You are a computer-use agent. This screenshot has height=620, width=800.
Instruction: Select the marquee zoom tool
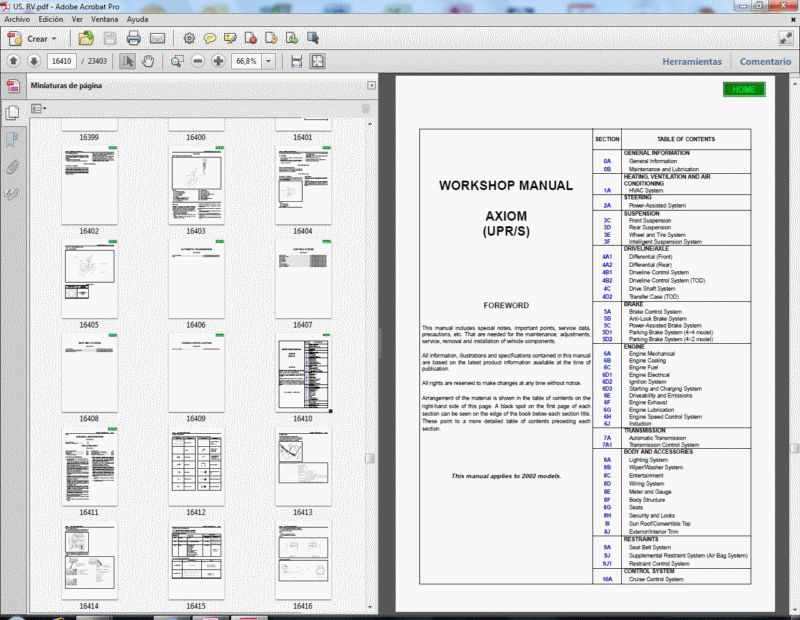click(x=177, y=61)
